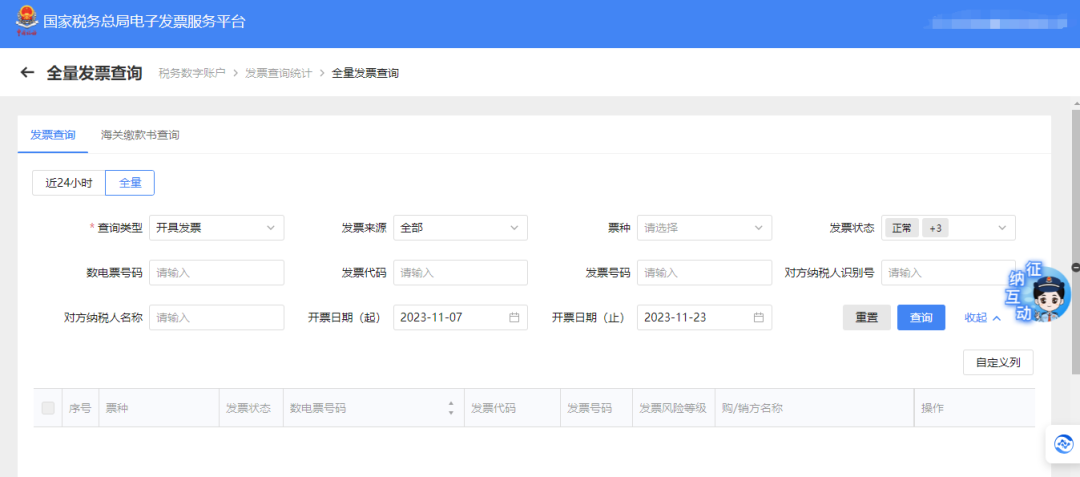Viewport: 1080px width, 477px height.
Task: Click the back arrow beside 全量发票查询
Action: [27, 73]
